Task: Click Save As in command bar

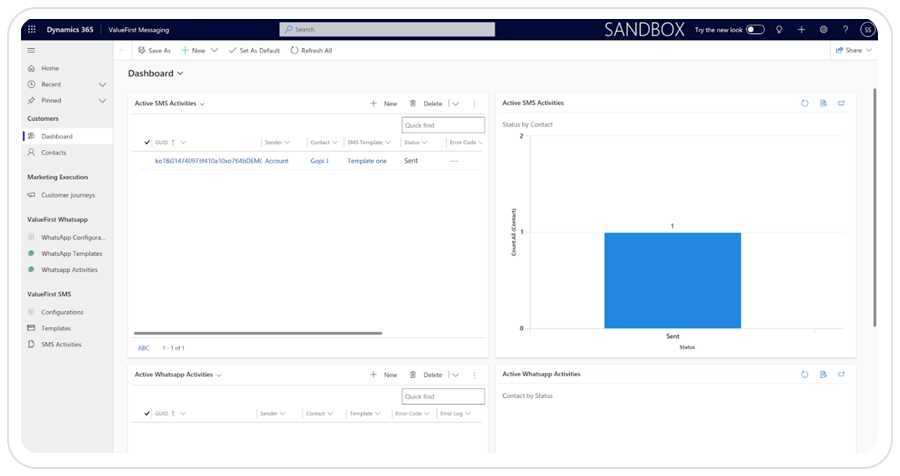Action: [154, 51]
